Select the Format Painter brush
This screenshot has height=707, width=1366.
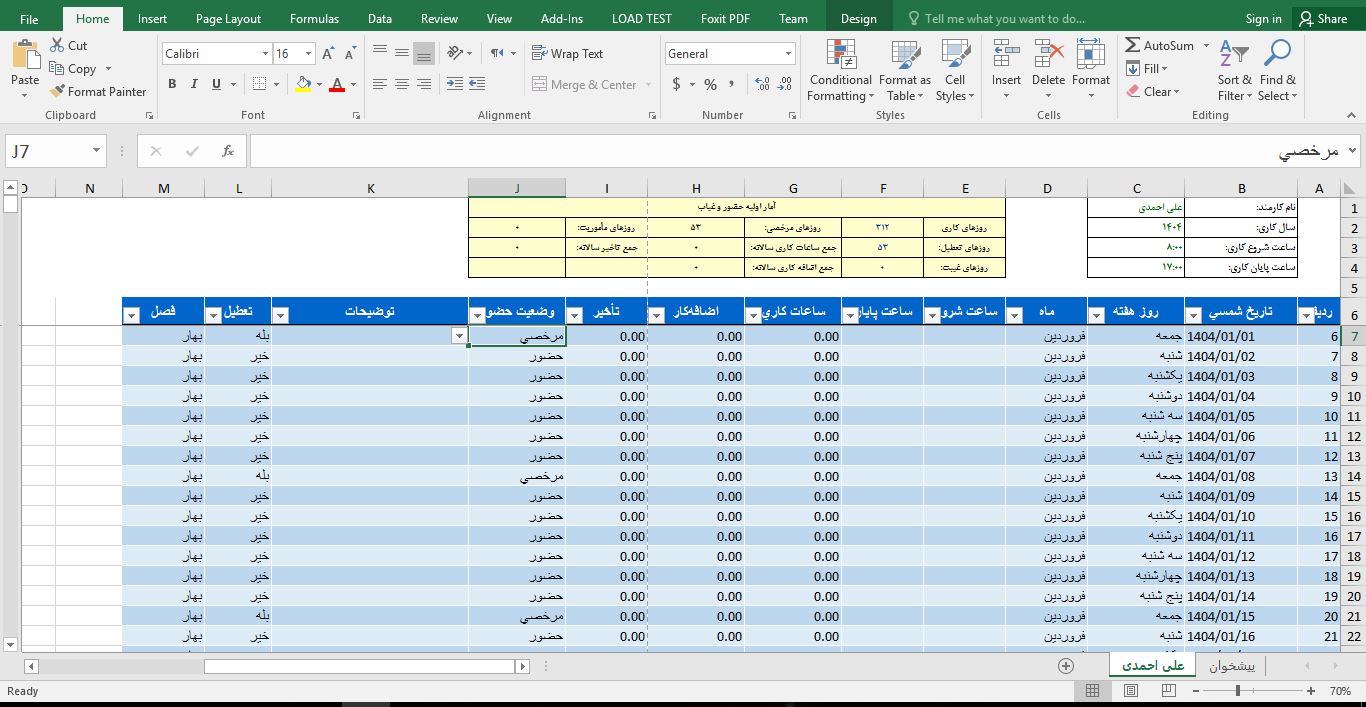point(57,92)
